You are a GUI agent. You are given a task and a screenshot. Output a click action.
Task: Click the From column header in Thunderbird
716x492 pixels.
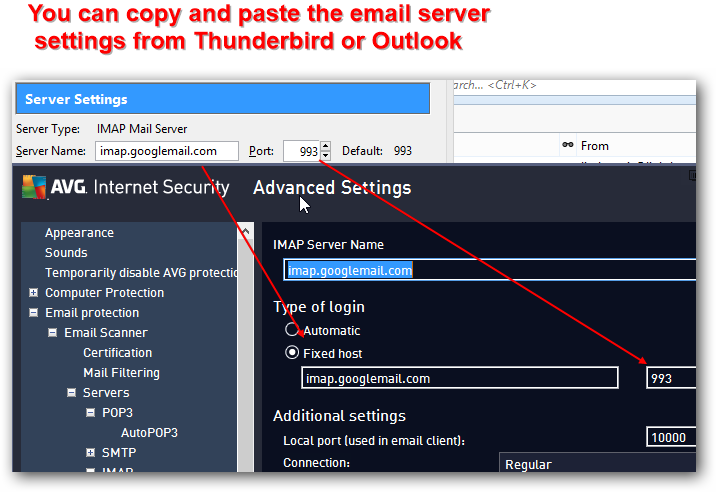(595, 146)
